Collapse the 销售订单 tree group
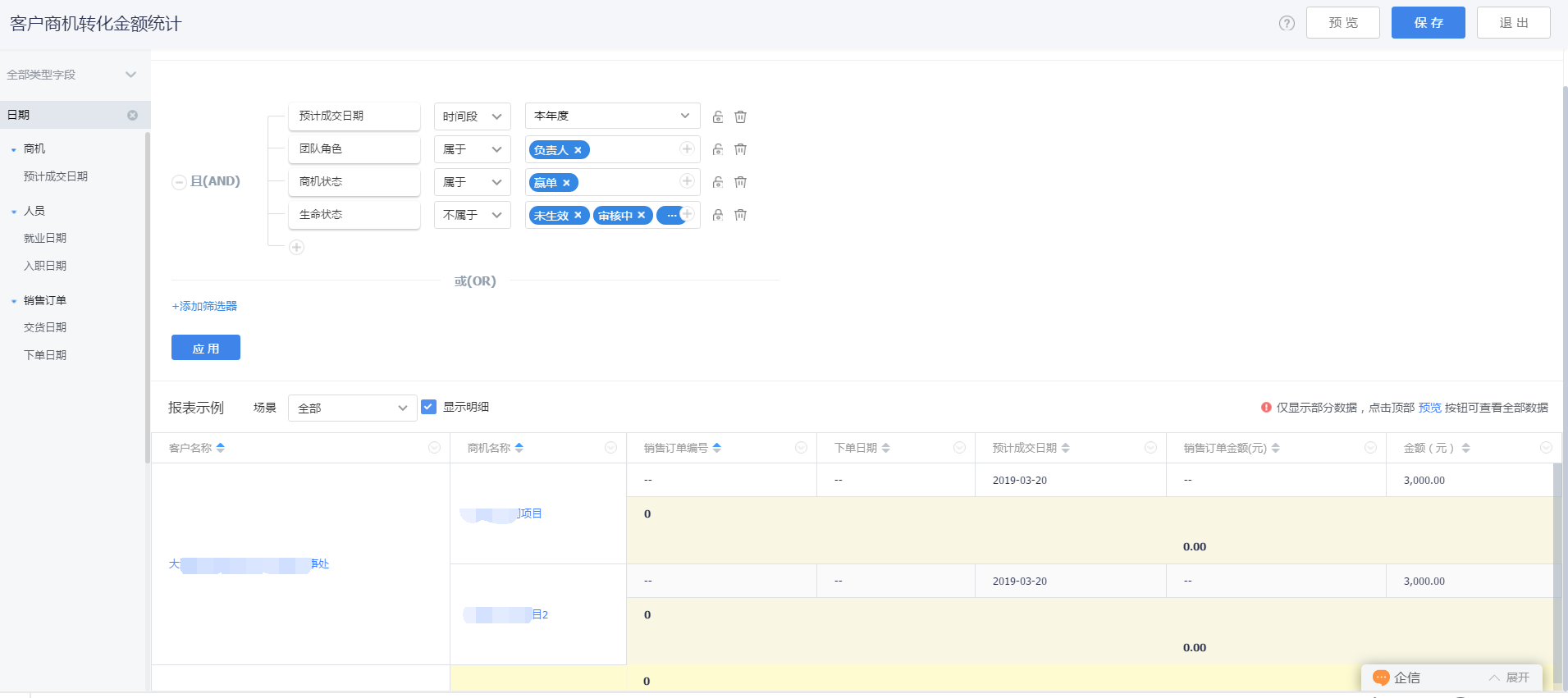 tap(14, 301)
